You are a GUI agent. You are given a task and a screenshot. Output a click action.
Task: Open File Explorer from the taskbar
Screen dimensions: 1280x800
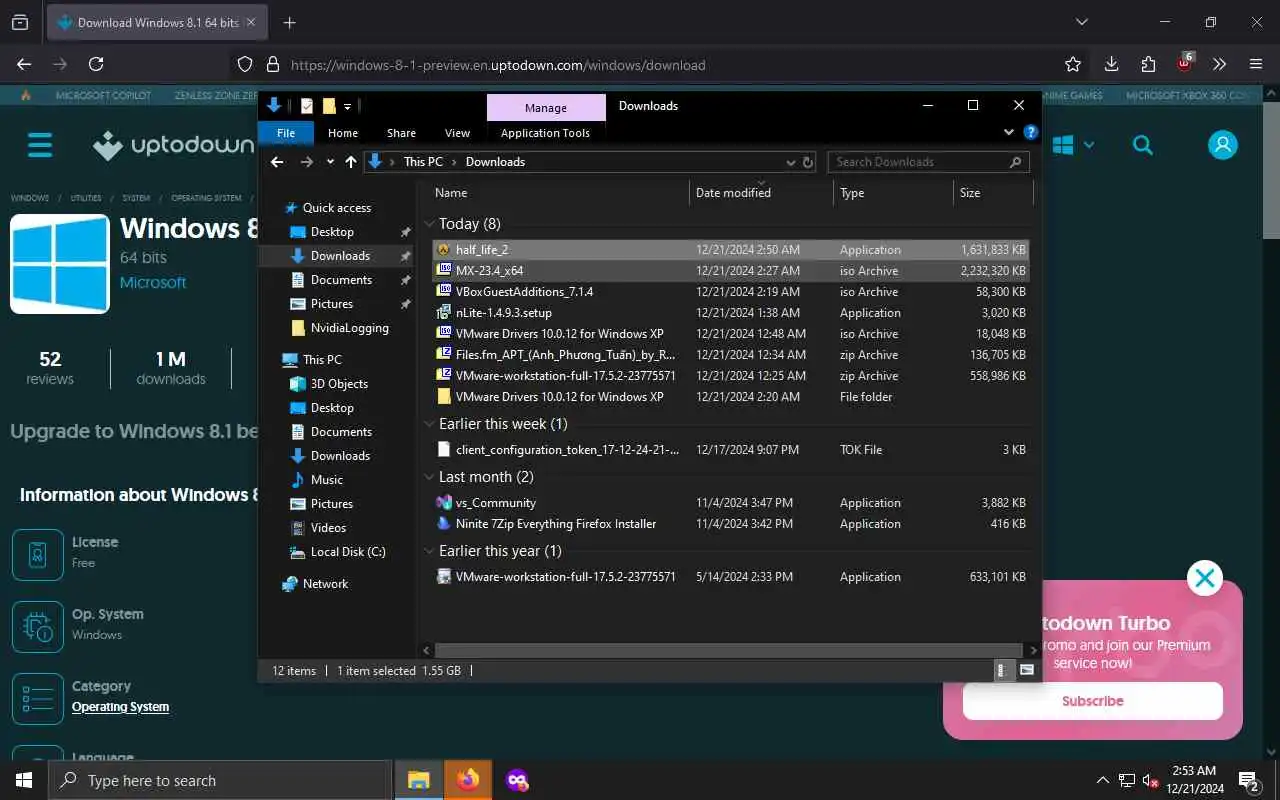(x=418, y=780)
